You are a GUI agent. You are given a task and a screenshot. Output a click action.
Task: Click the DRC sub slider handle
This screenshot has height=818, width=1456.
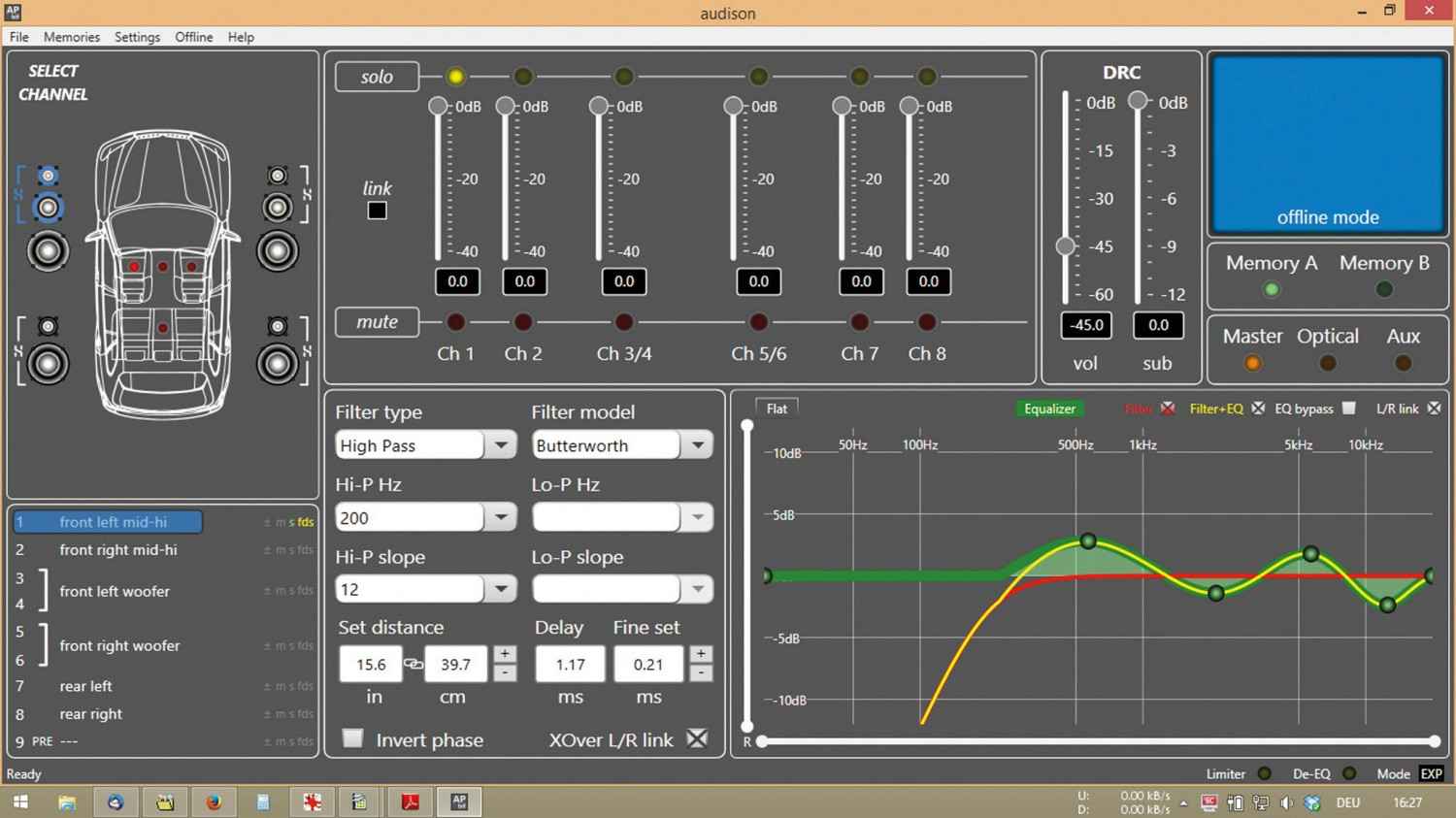(1138, 101)
